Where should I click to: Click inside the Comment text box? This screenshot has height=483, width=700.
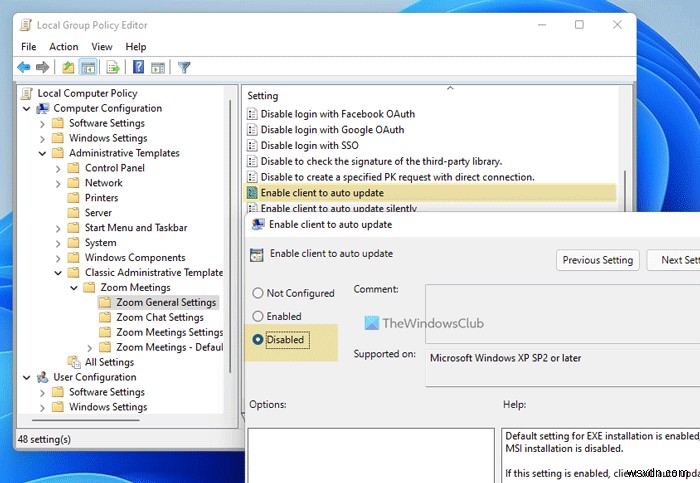562,313
